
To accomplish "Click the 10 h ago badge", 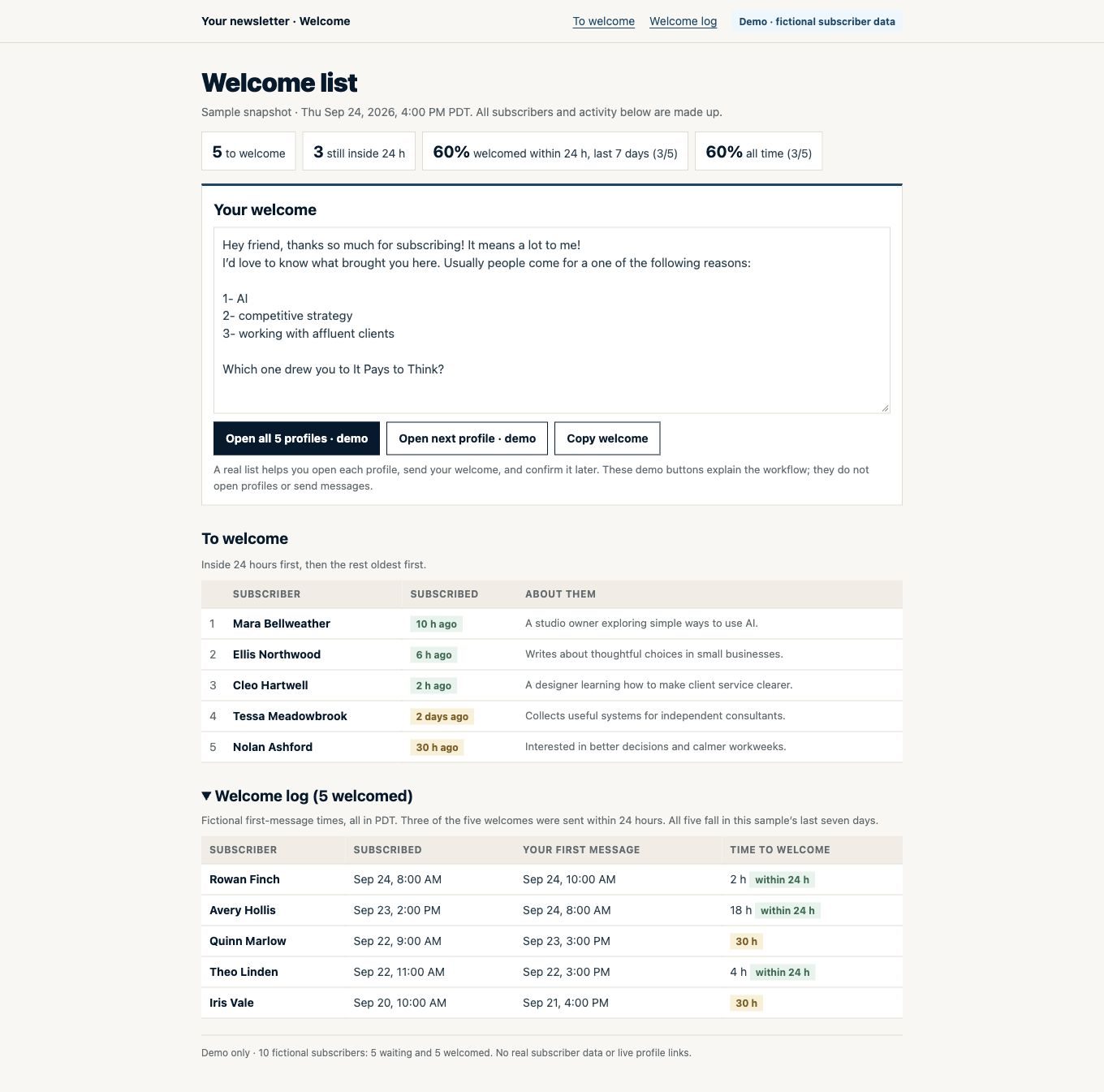I will pos(436,624).
